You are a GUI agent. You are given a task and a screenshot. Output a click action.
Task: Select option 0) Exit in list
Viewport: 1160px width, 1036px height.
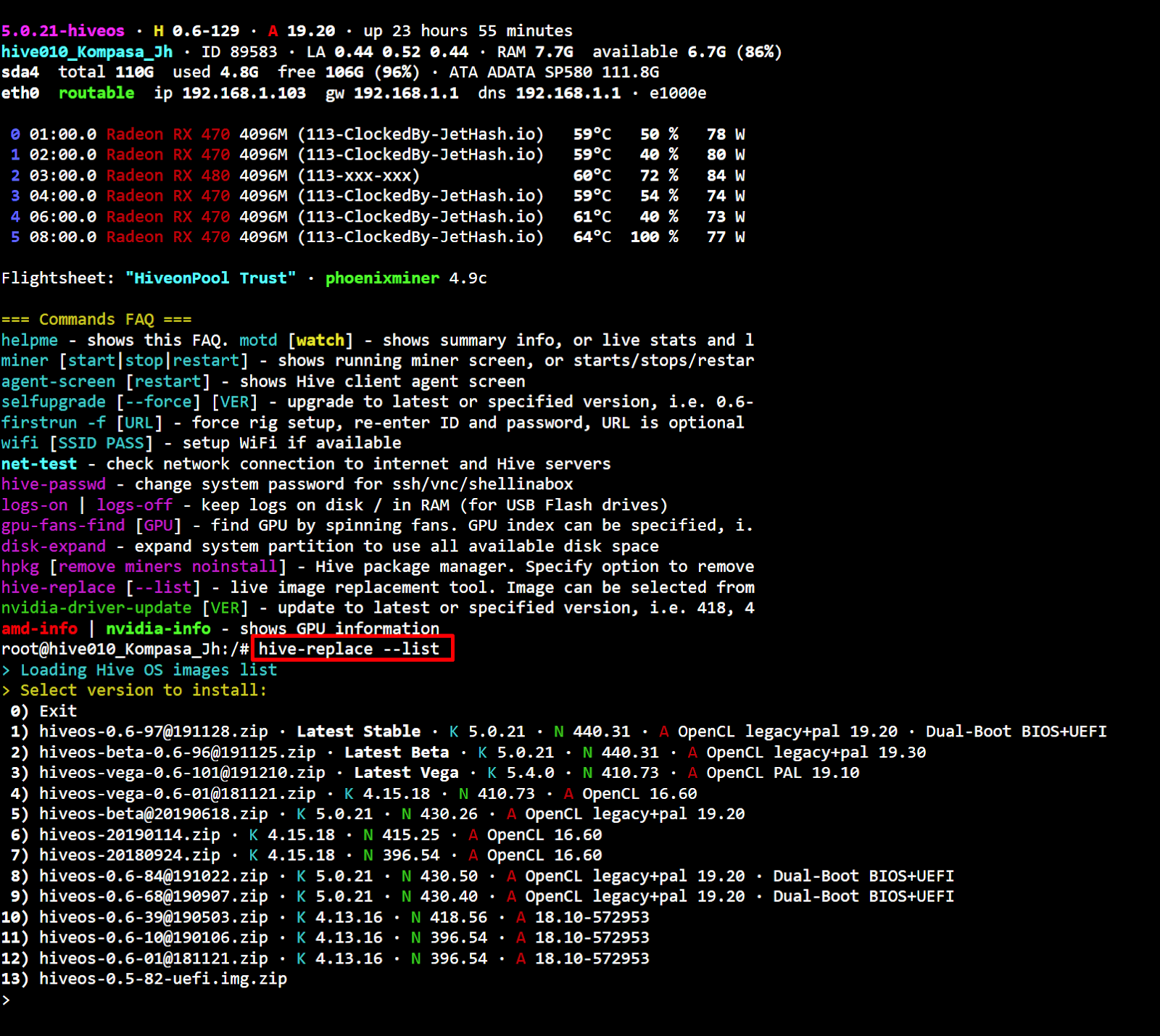pos(43,711)
